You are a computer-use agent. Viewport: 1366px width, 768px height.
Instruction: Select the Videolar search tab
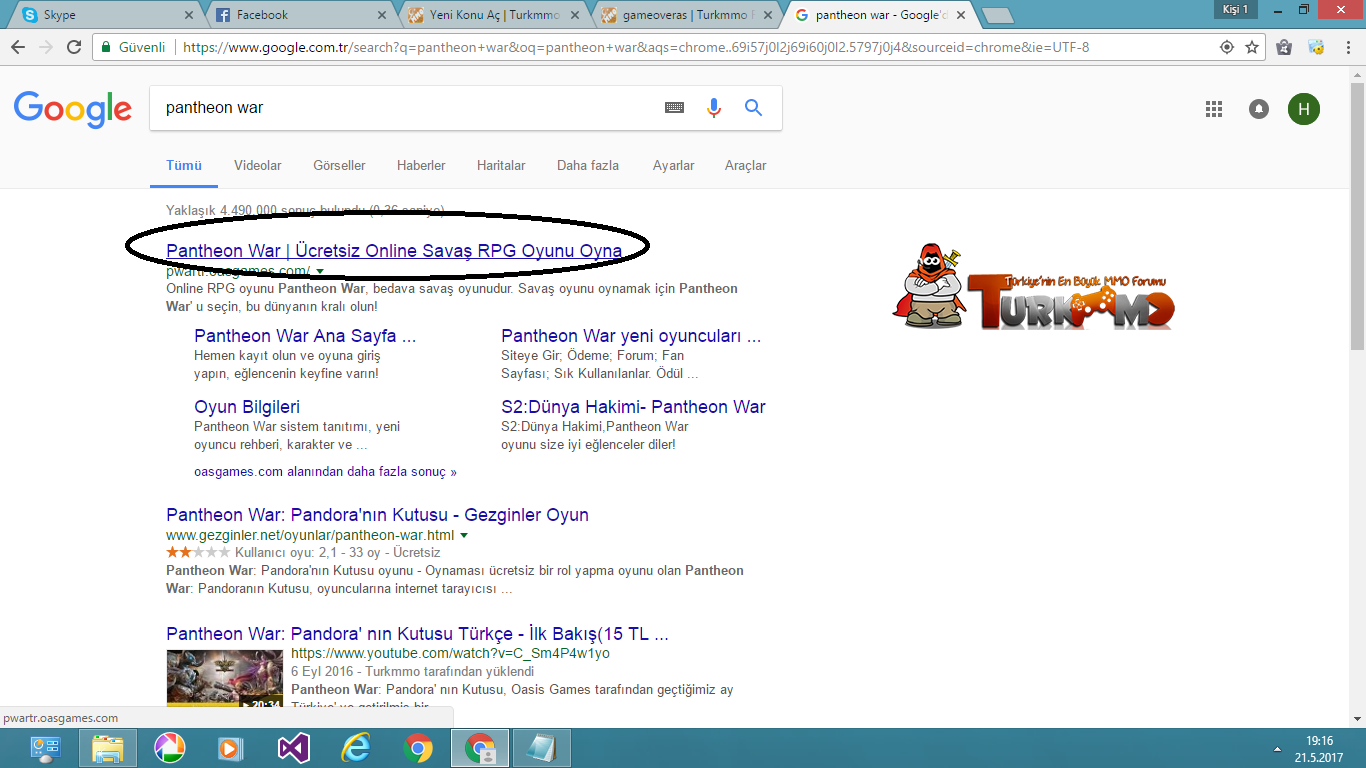pyautogui.click(x=258, y=165)
